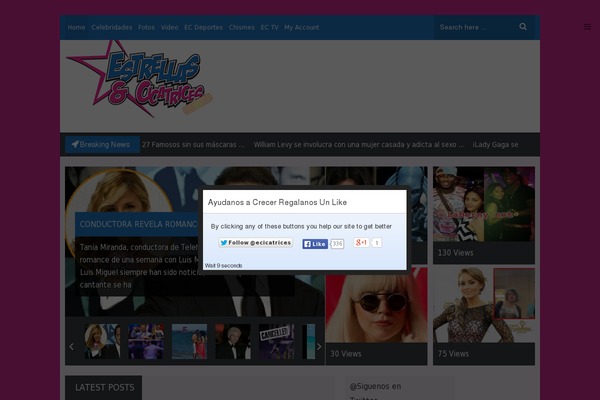
Task: Click the Wait 9 seconds text
Action: tap(223, 266)
